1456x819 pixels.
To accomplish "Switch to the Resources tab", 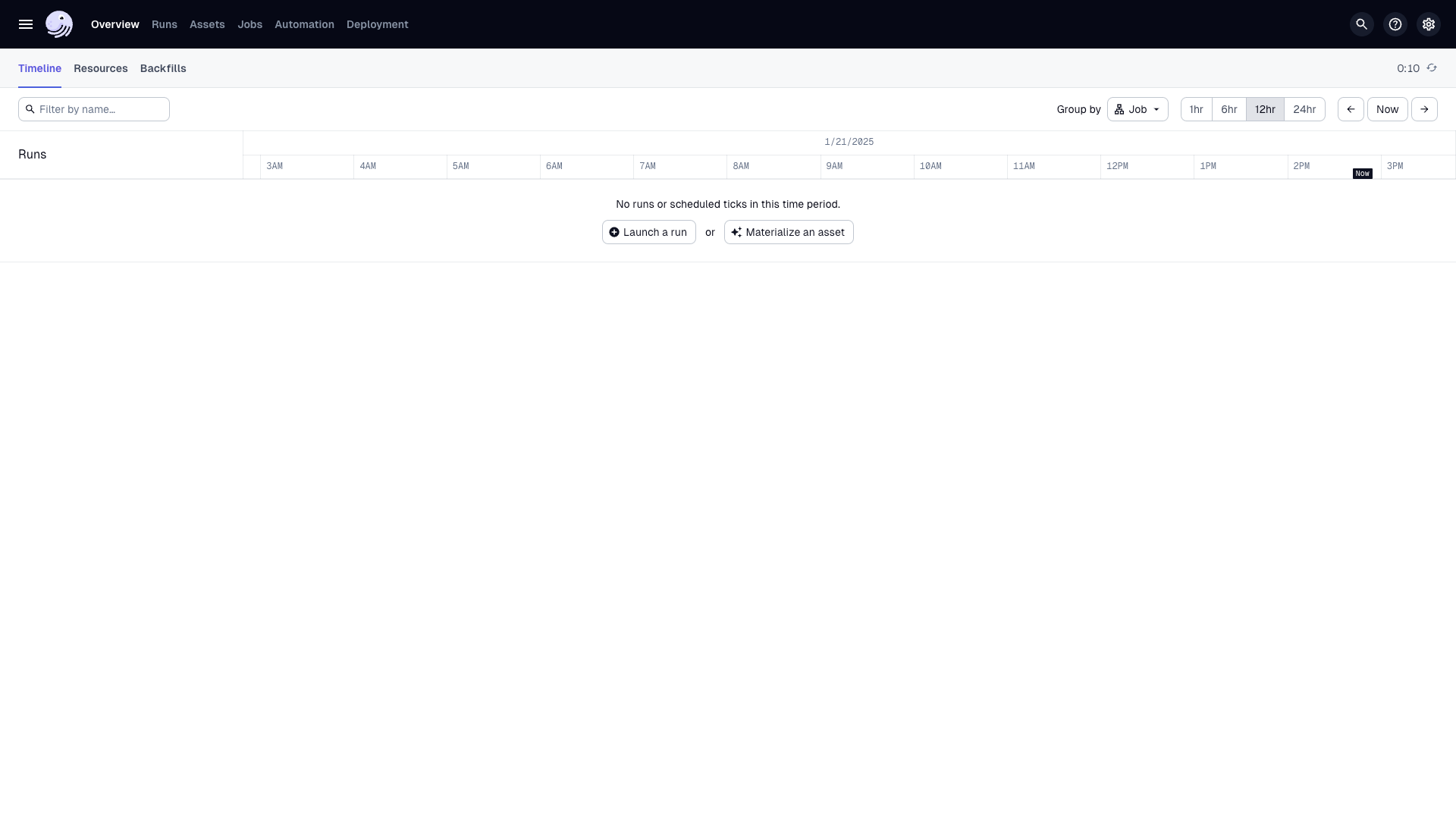I will [x=100, y=68].
